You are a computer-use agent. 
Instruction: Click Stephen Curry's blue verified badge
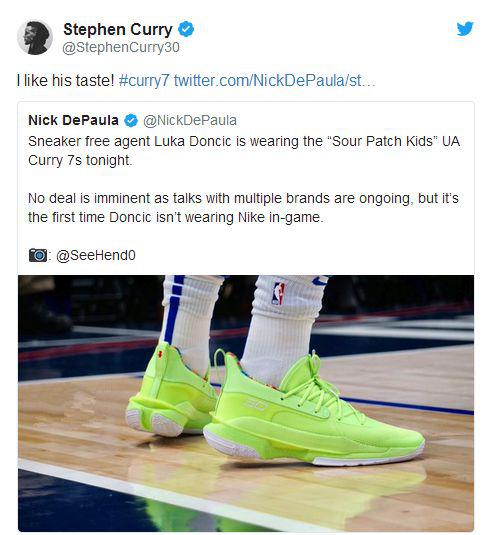(x=186, y=29)
